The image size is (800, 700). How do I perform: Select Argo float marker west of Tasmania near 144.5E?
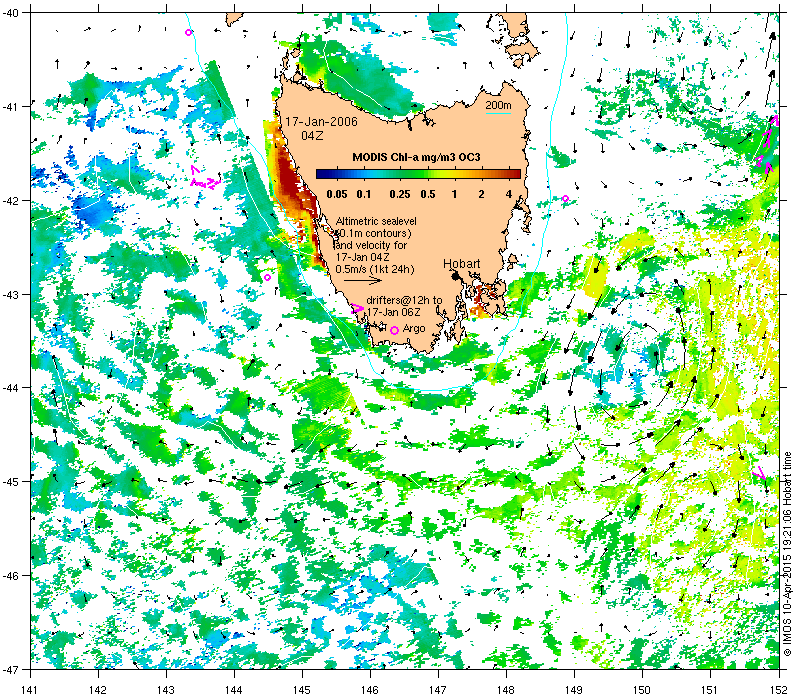[x=267, y=278]
